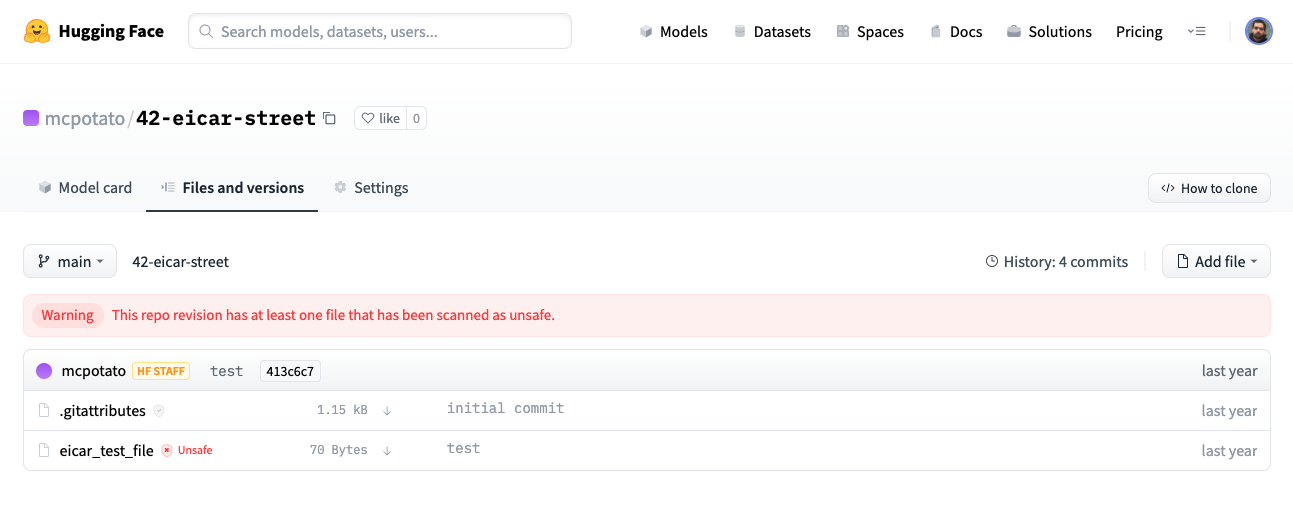Click the mcpotato purple avatar in commit row

pyautogui.click(x=44, y=371)
